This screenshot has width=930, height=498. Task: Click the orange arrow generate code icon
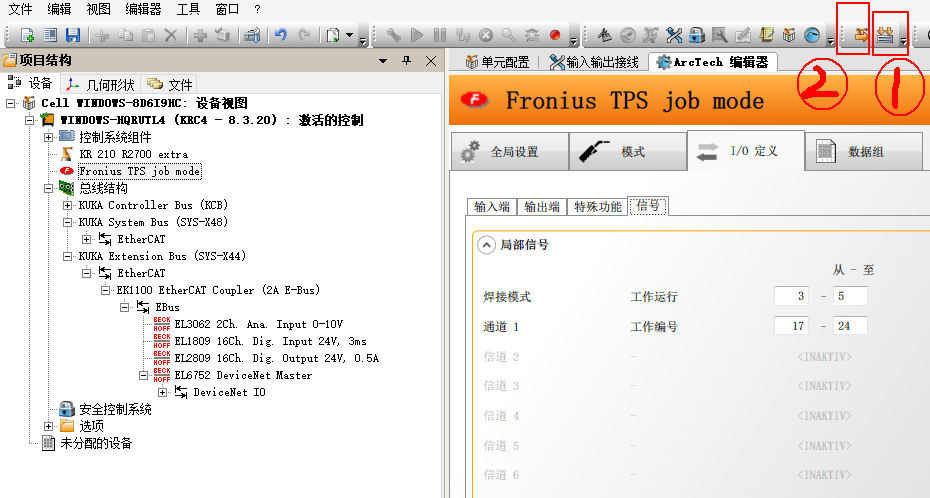point(860,36)
